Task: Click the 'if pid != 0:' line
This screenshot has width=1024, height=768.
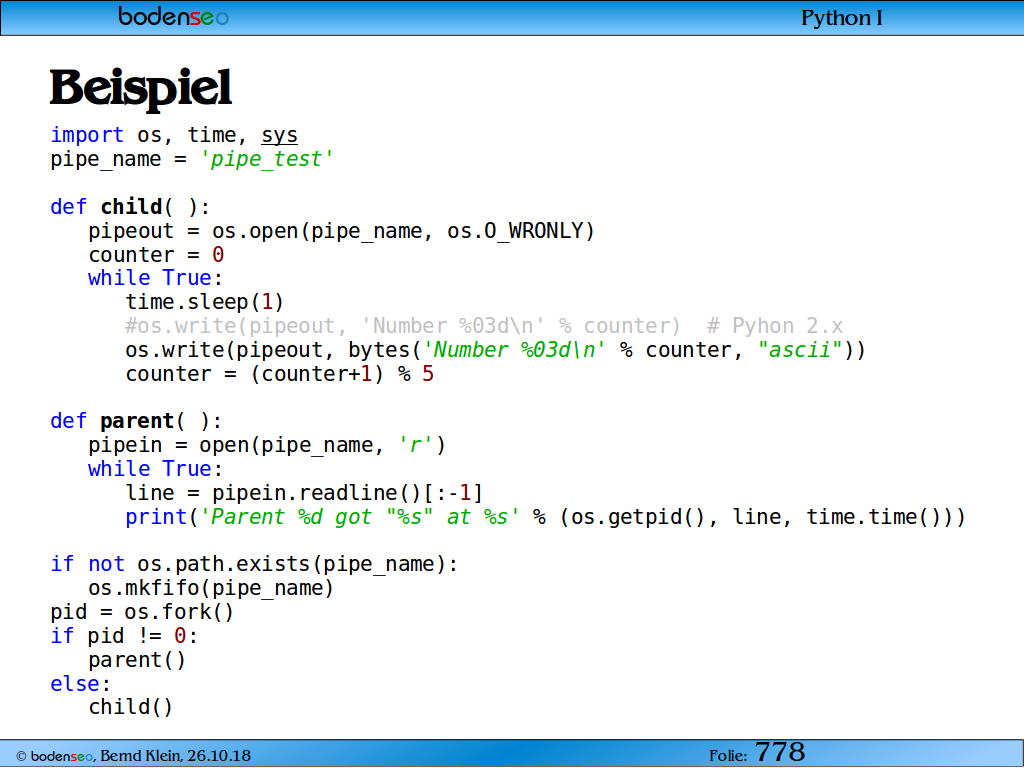Action: pos(124,636)
